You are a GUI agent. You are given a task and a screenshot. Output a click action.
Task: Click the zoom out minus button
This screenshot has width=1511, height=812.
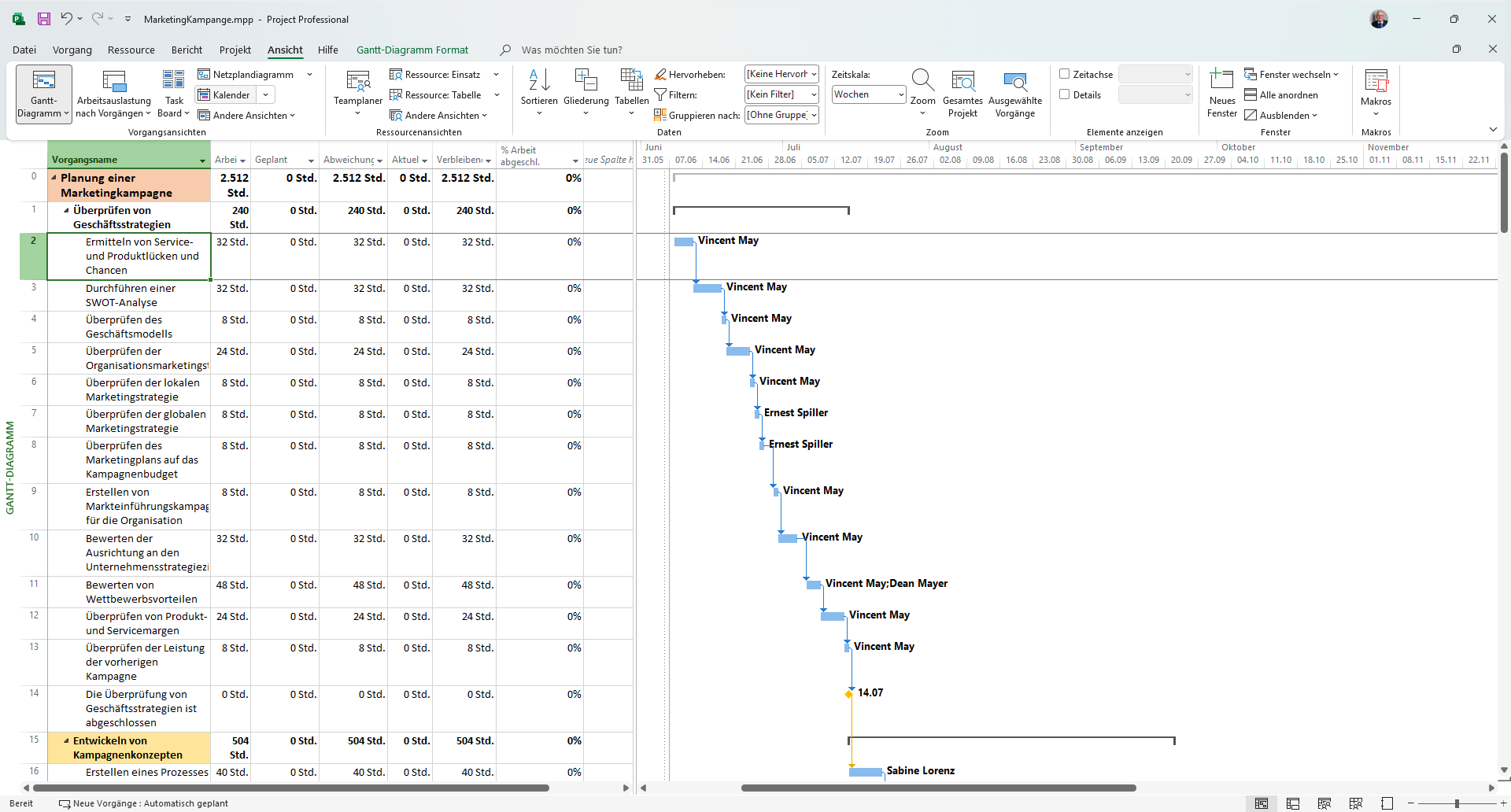point(1411,803)
